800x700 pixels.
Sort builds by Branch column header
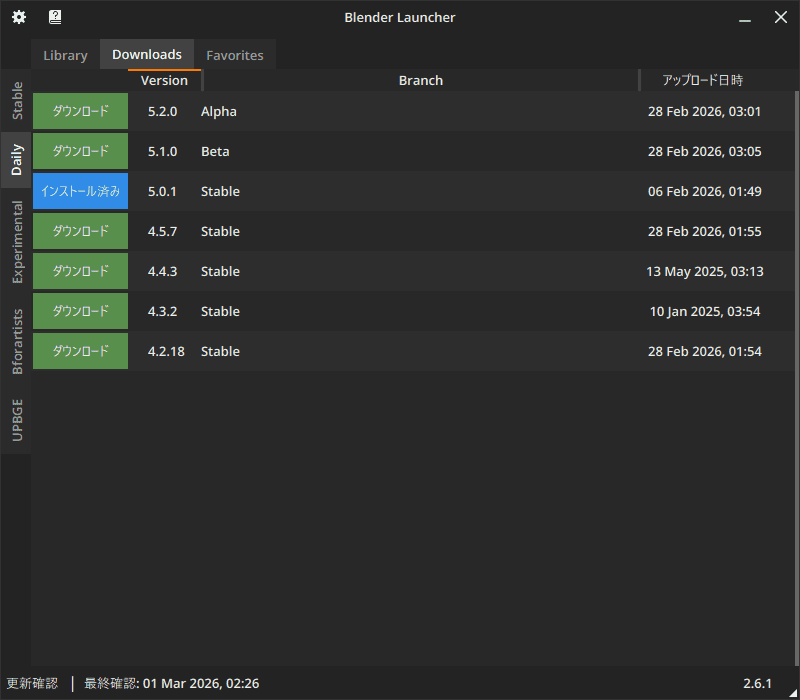[420, 80]
